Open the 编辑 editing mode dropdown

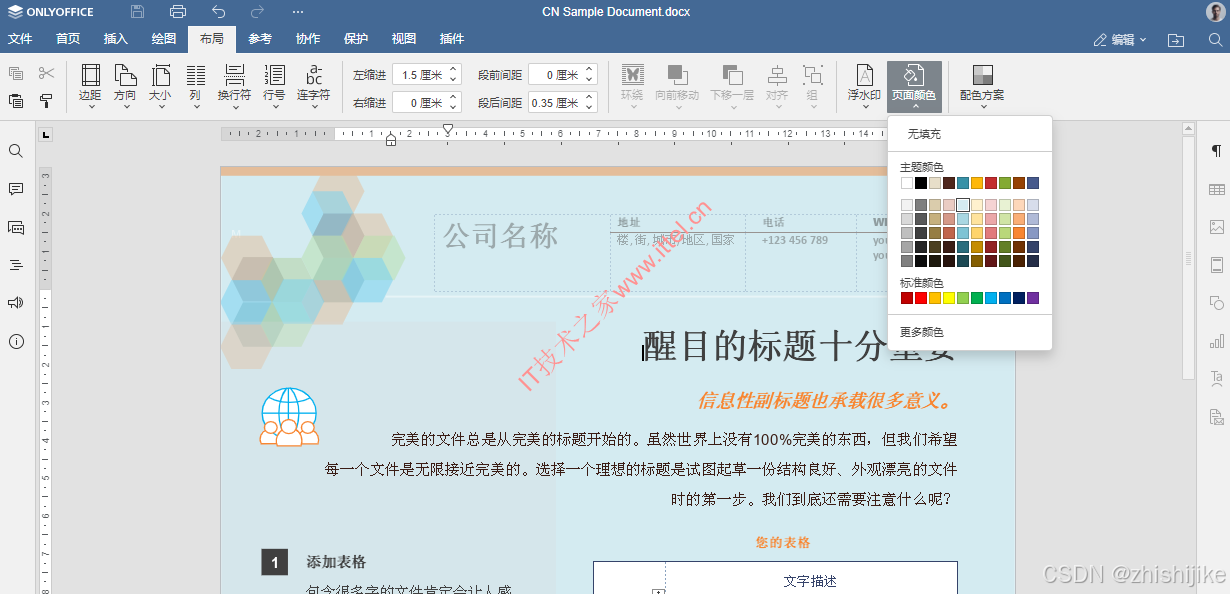1119,39
